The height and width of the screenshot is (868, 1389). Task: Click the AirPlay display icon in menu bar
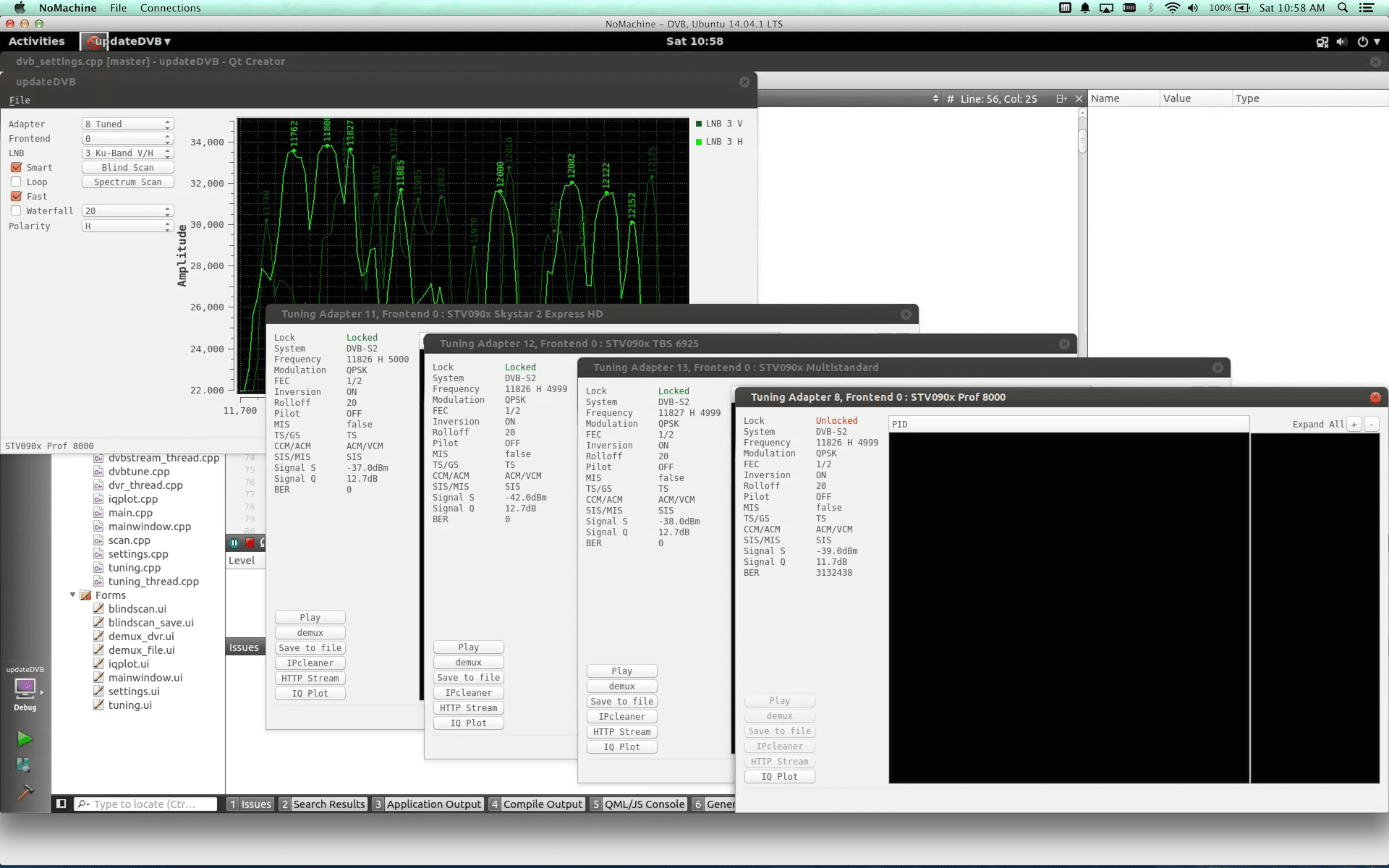(x=1106, y=8)
